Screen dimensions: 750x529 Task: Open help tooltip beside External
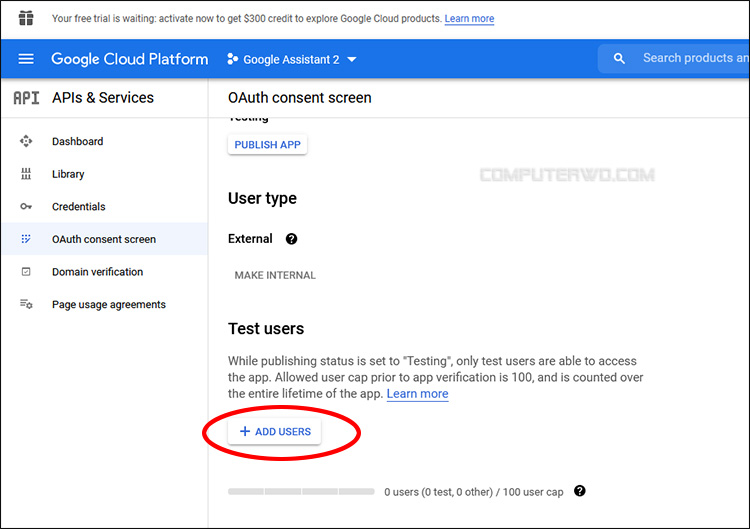[291, 239]
